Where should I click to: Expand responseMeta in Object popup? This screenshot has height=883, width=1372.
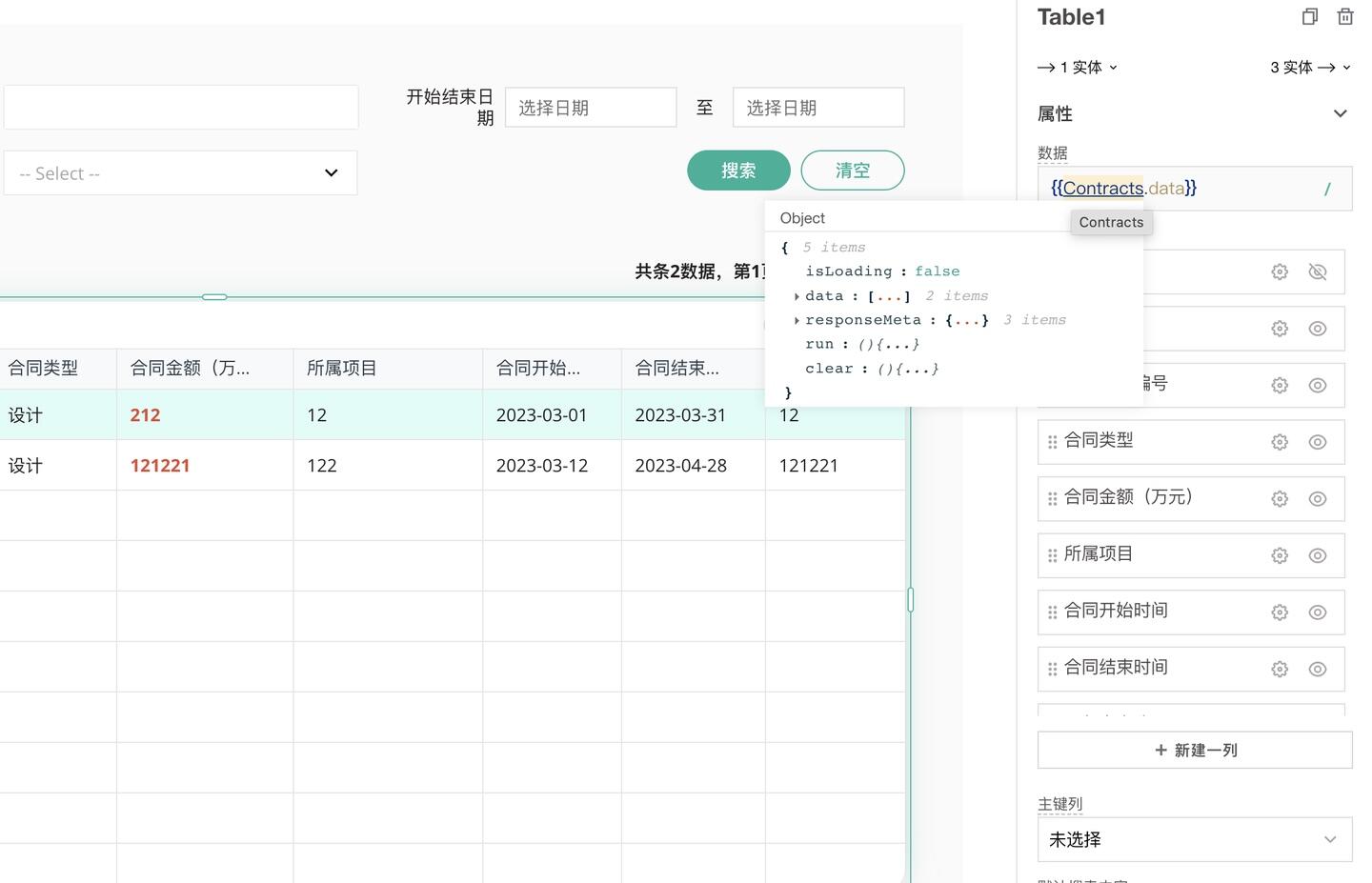(797, 320)
